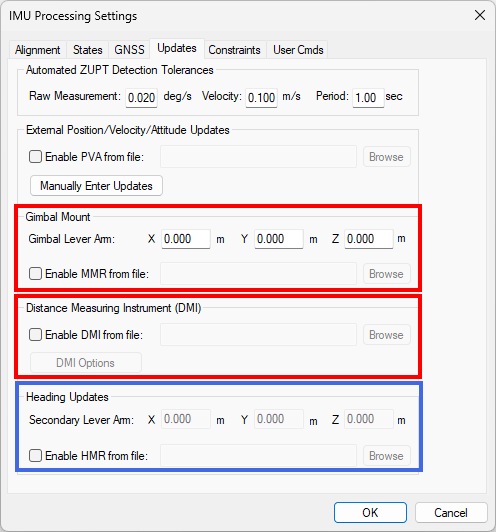Switch to the Alignment tab
The image size is (496, 532).
(x=38, y=50)
